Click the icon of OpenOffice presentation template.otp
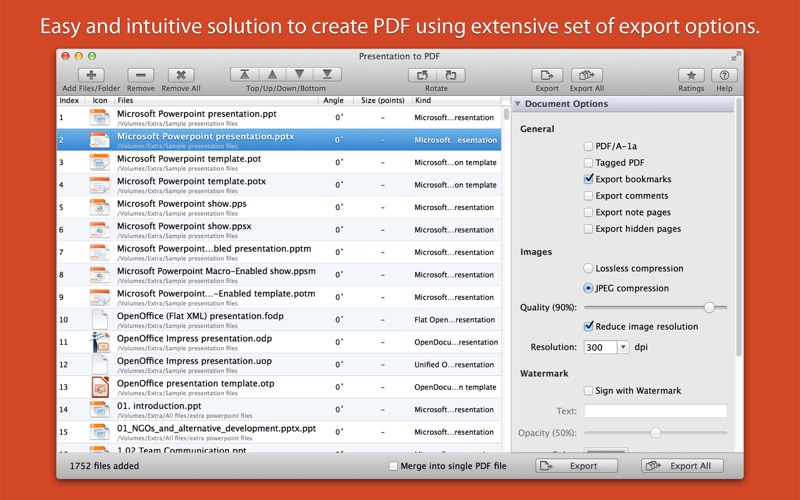Viewport: 800px width, 500px height. [100, 387]
